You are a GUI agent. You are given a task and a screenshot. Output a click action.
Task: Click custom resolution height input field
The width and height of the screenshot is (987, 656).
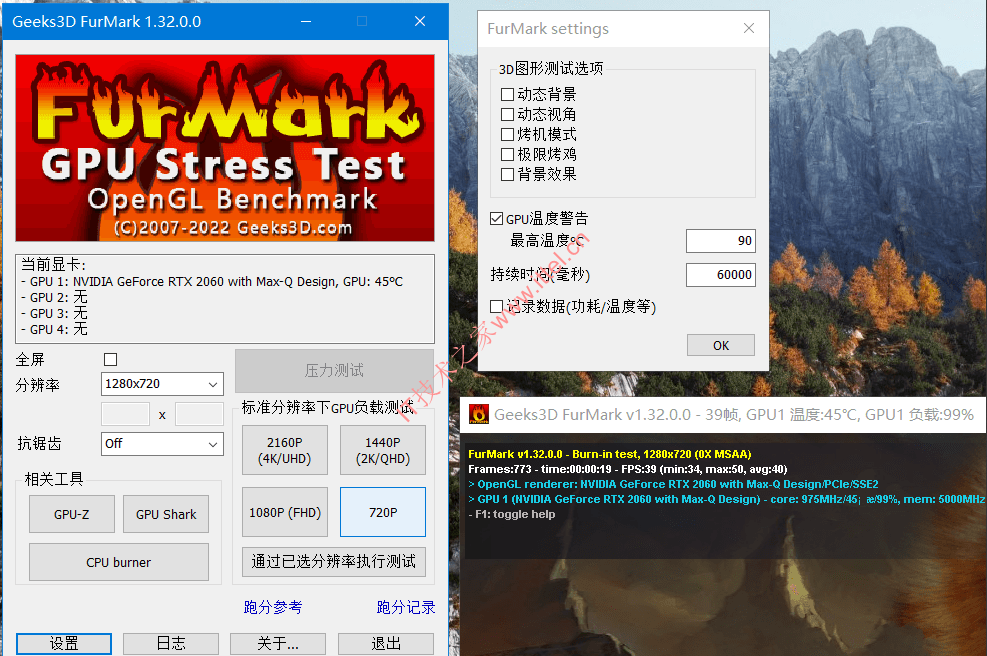point(200,414)
